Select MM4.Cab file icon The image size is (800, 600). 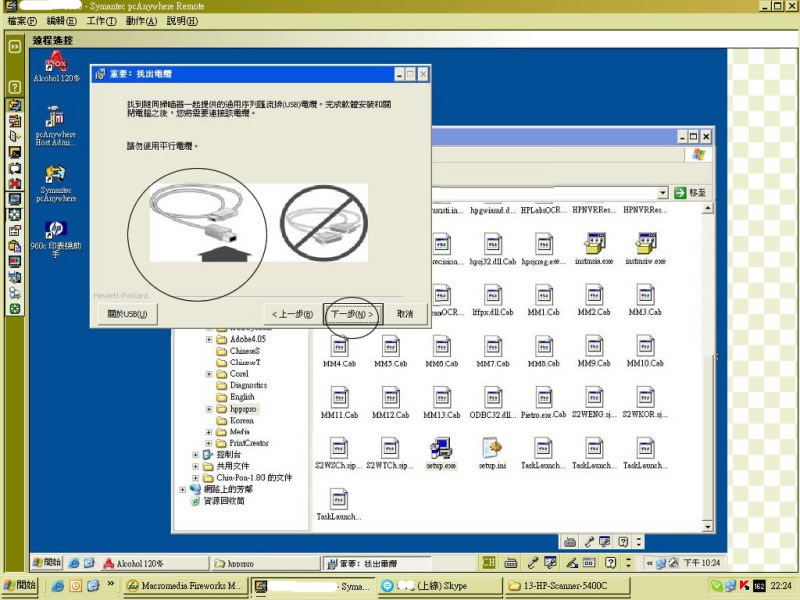tap(339, 352)
